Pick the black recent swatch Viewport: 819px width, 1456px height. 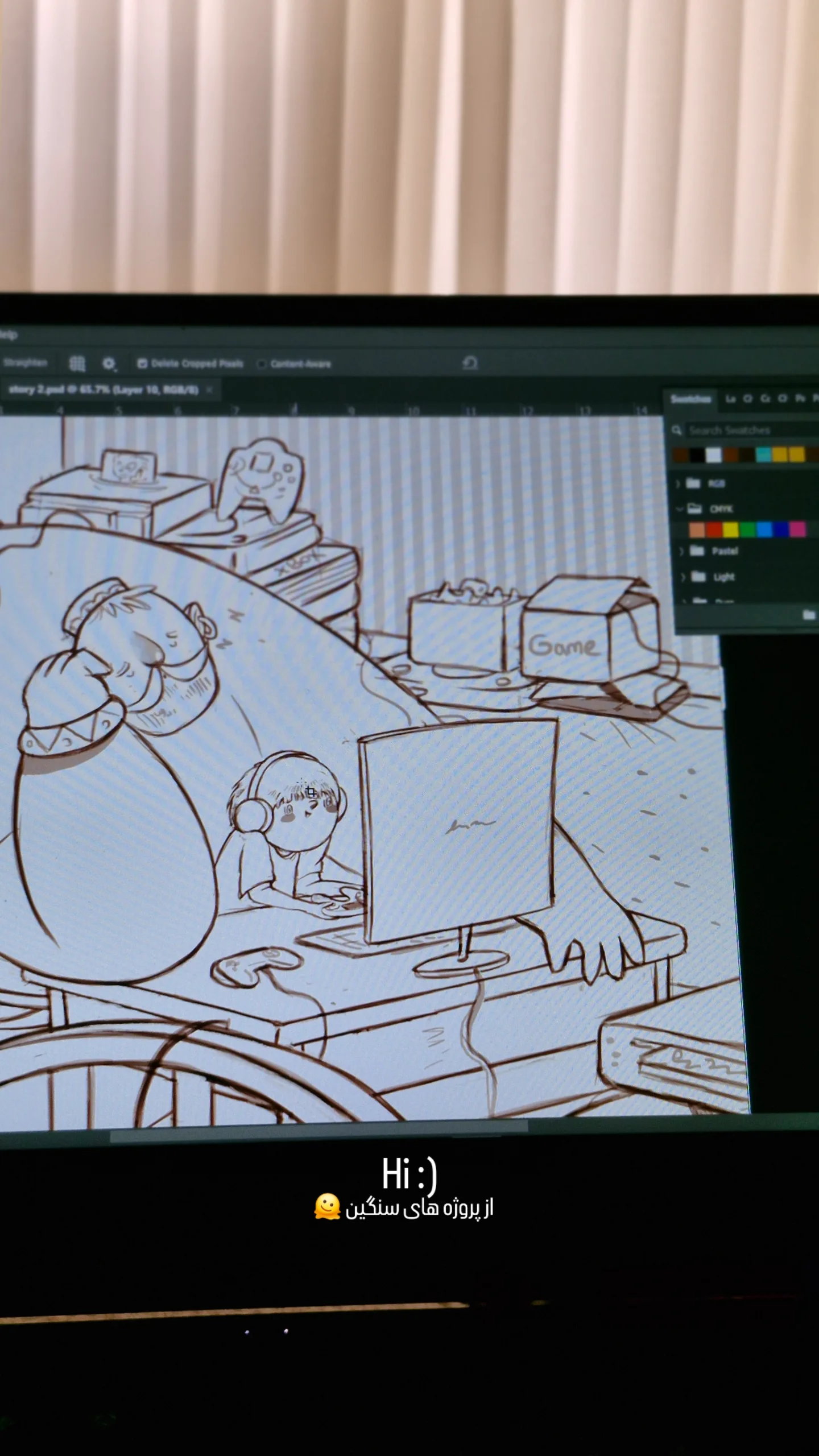(x=697, y=454)
